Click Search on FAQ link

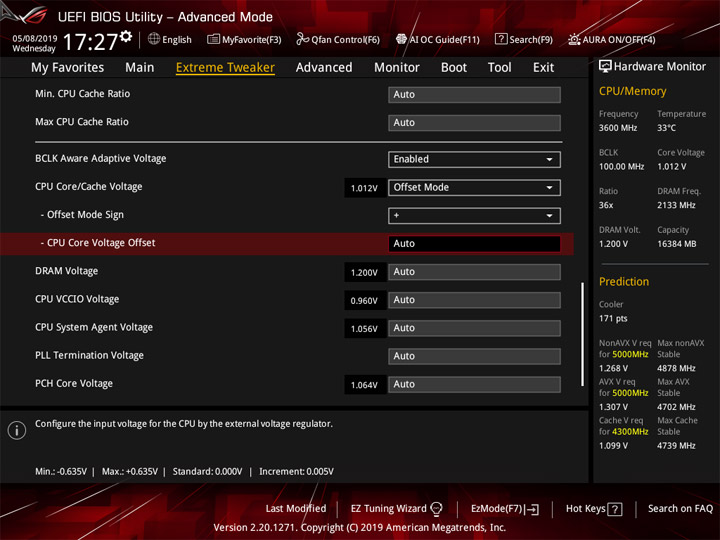click(680, 509)
